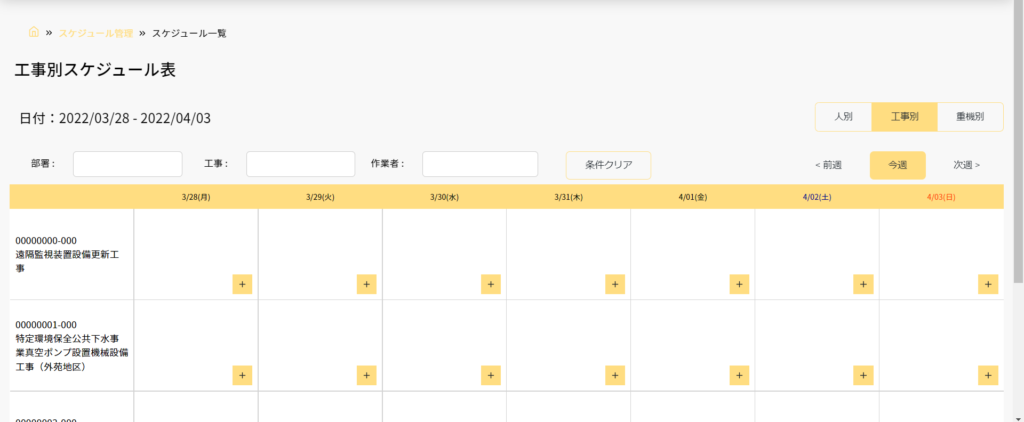Add schedule for 00000001-000 on 4/01
The image size is (1024, 422).
point(739,375)
